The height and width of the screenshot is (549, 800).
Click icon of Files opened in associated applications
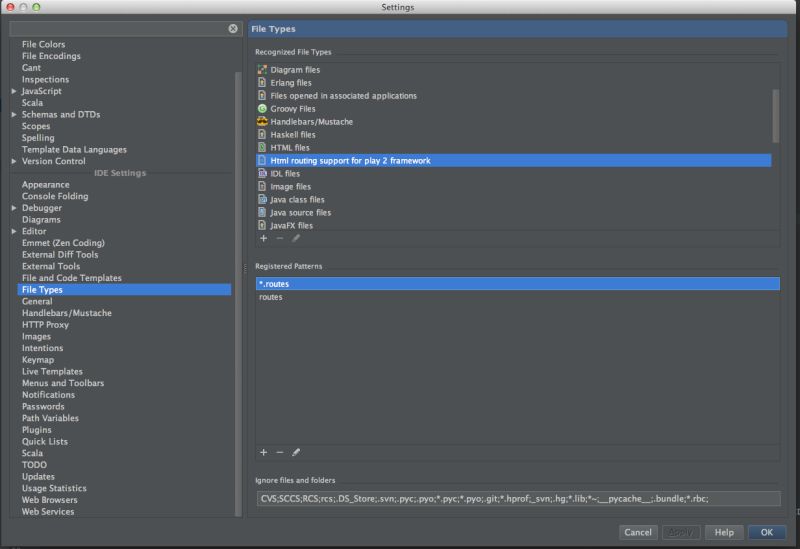262,95
